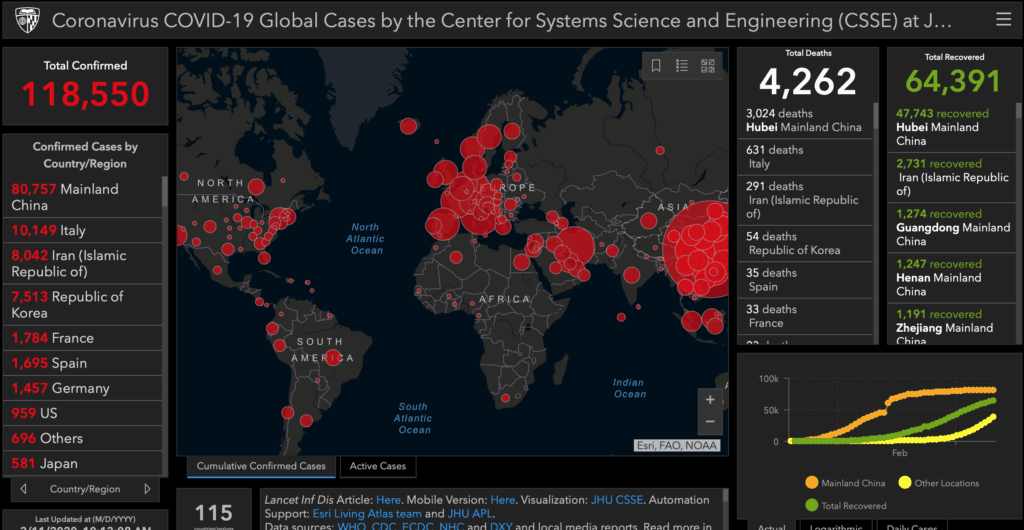Click the Esri, FAO, NOAA attribution
Screen dimensions: 1024x530
(677, 445)
